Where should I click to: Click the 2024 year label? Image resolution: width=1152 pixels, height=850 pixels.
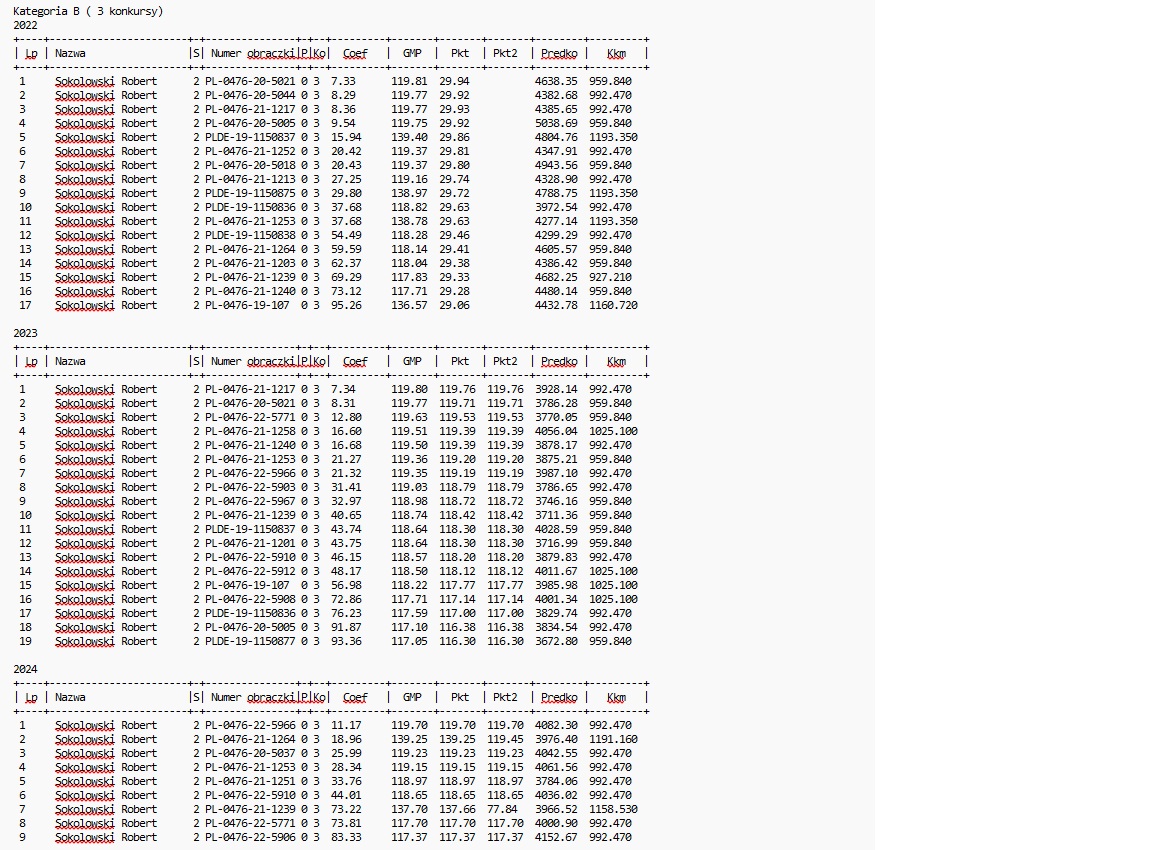point(25,669)
